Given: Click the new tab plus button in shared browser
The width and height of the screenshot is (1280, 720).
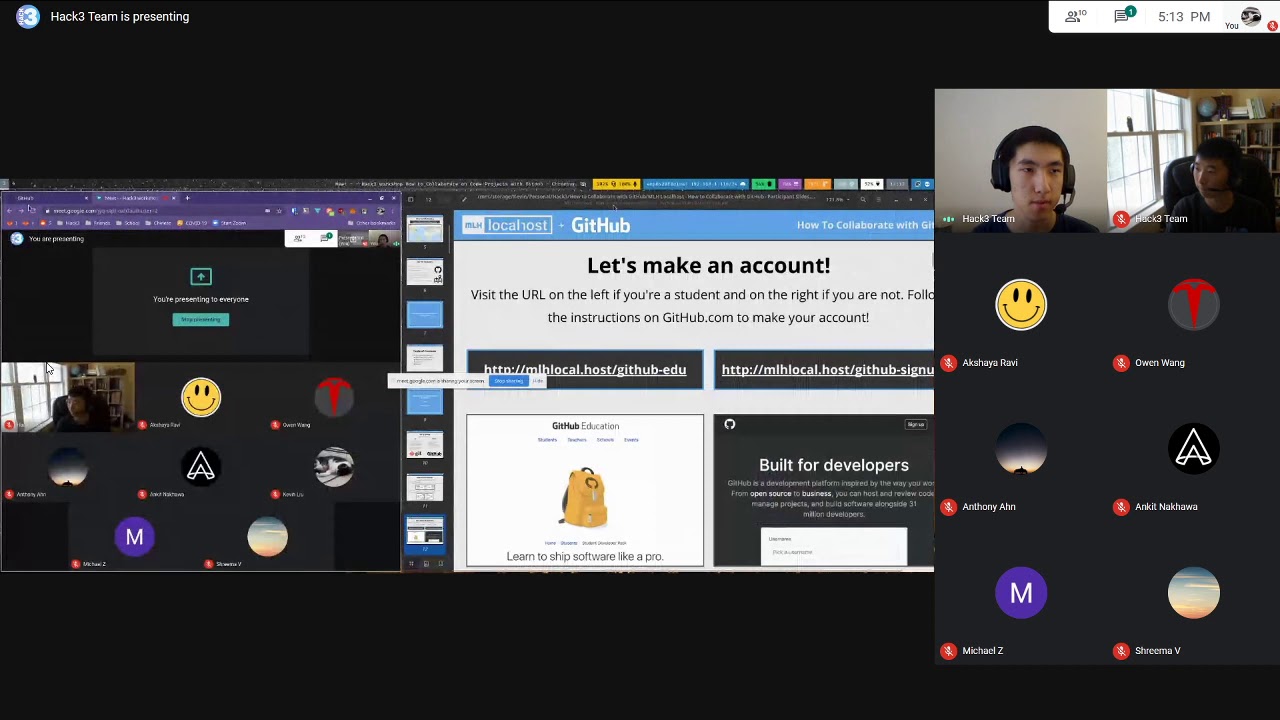Looking at the screenshot, I should click(187, 198).
